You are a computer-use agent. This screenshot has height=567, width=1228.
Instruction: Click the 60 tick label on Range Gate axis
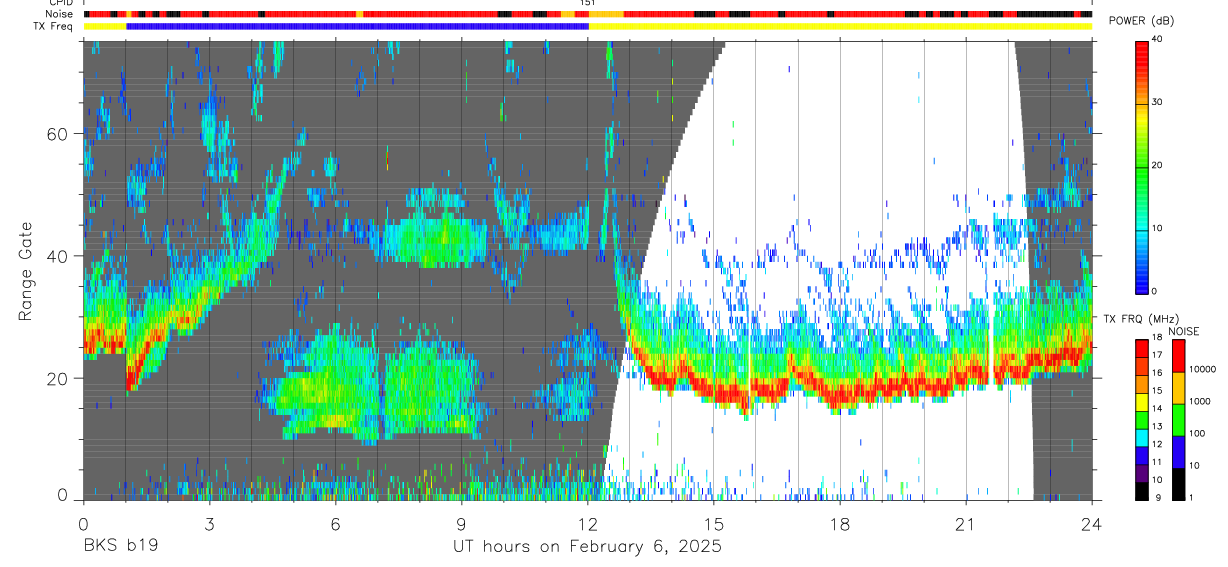(59, 134)
